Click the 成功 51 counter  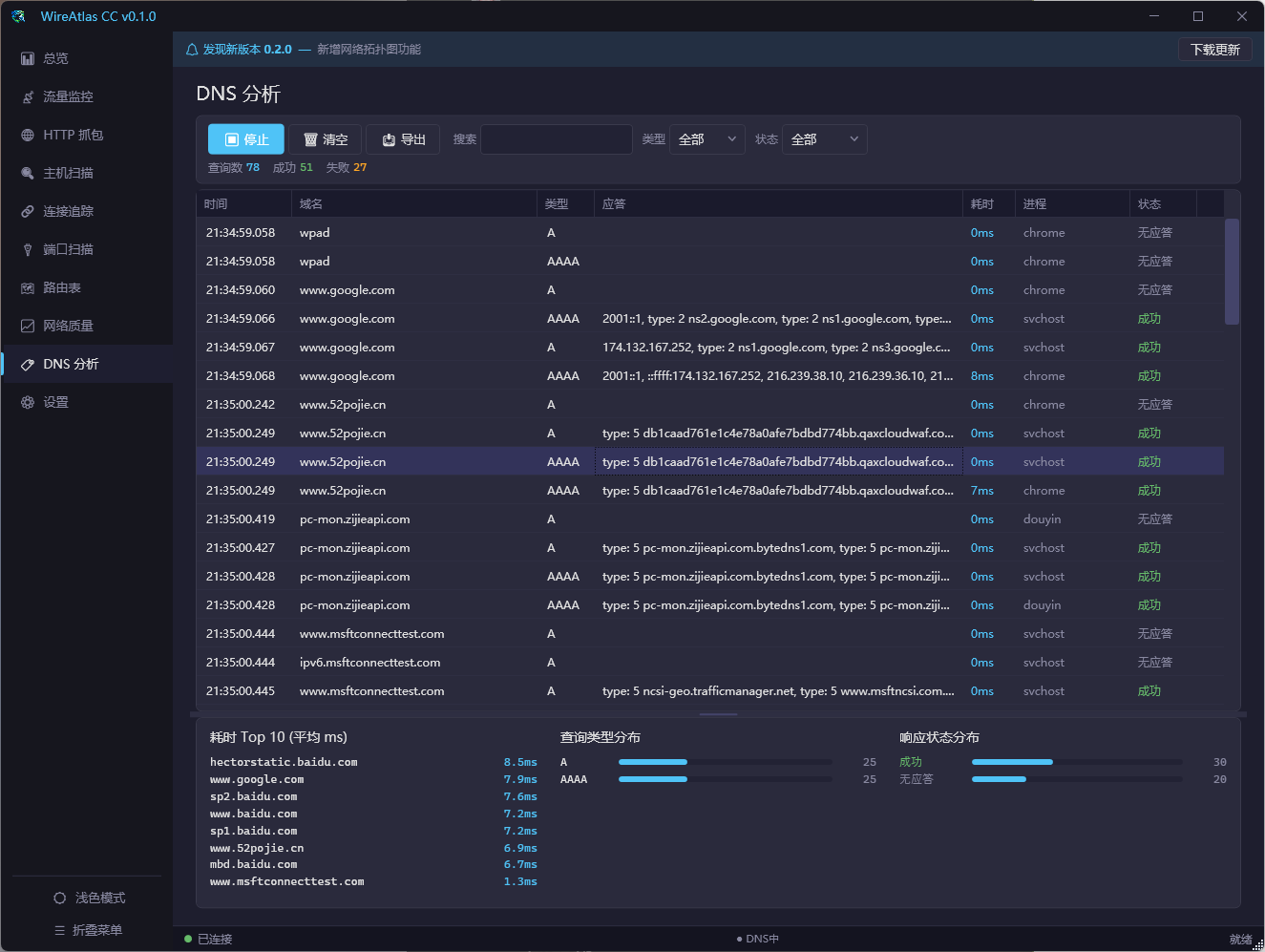pyautogui.click(x=293, y=167)
